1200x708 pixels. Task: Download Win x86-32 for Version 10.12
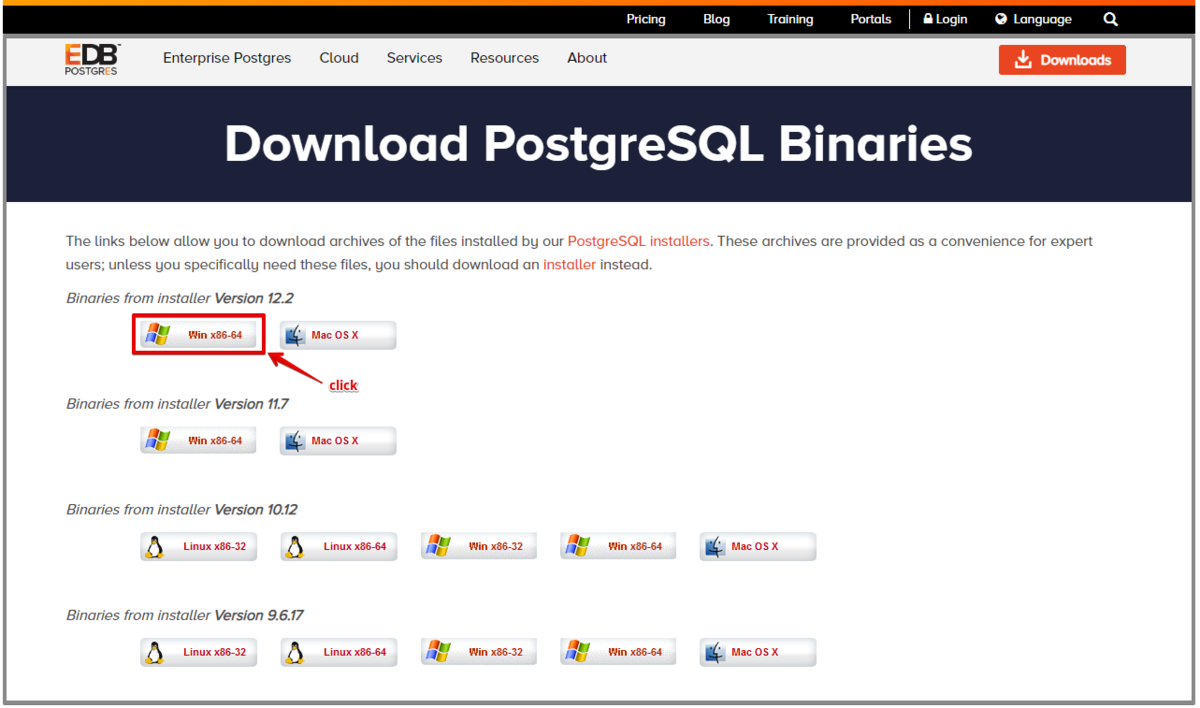point(478,546)
